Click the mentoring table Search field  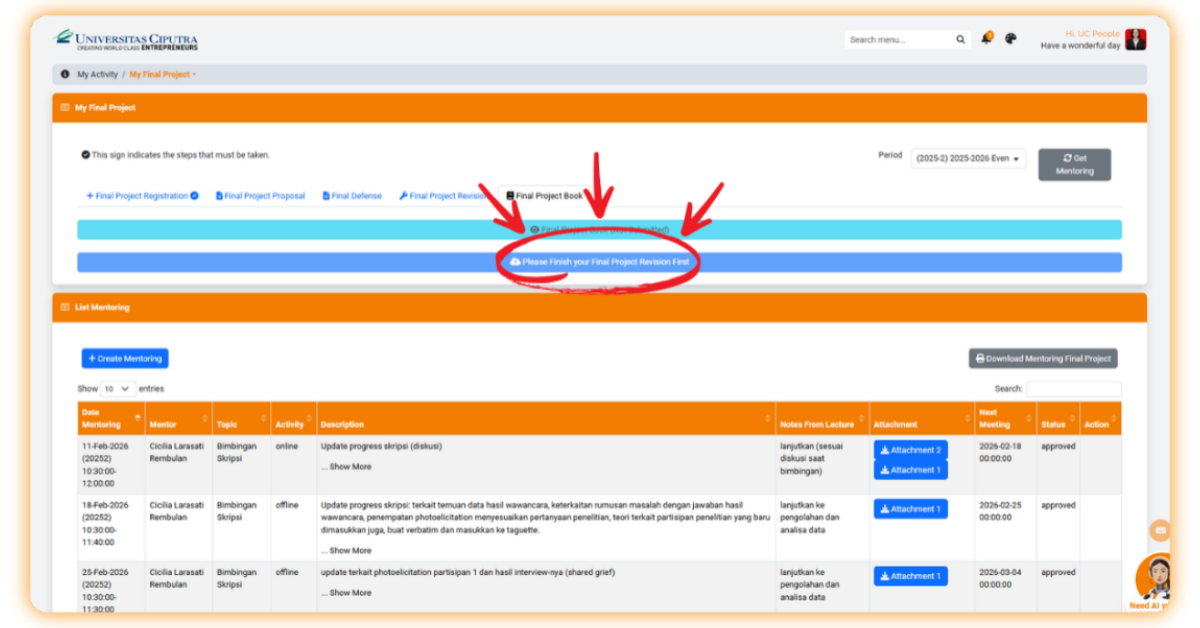(1073, 388)
